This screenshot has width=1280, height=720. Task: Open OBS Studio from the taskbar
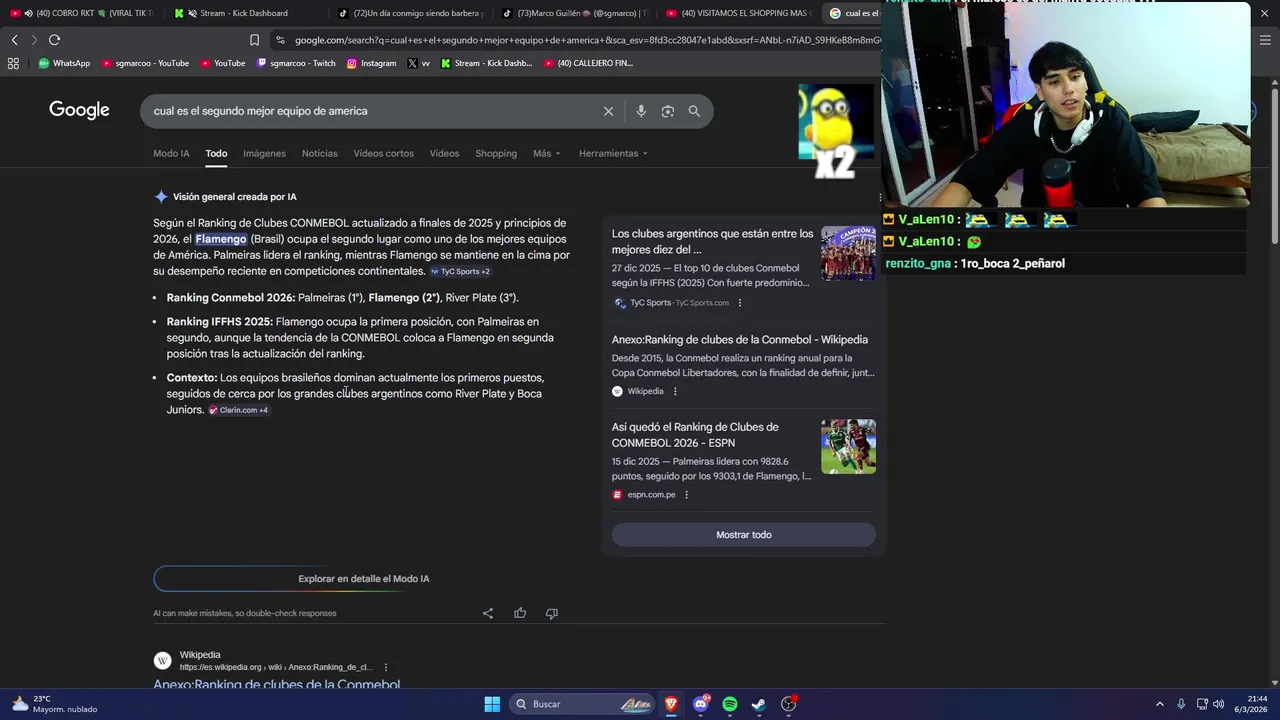click(x=789, y=704)
